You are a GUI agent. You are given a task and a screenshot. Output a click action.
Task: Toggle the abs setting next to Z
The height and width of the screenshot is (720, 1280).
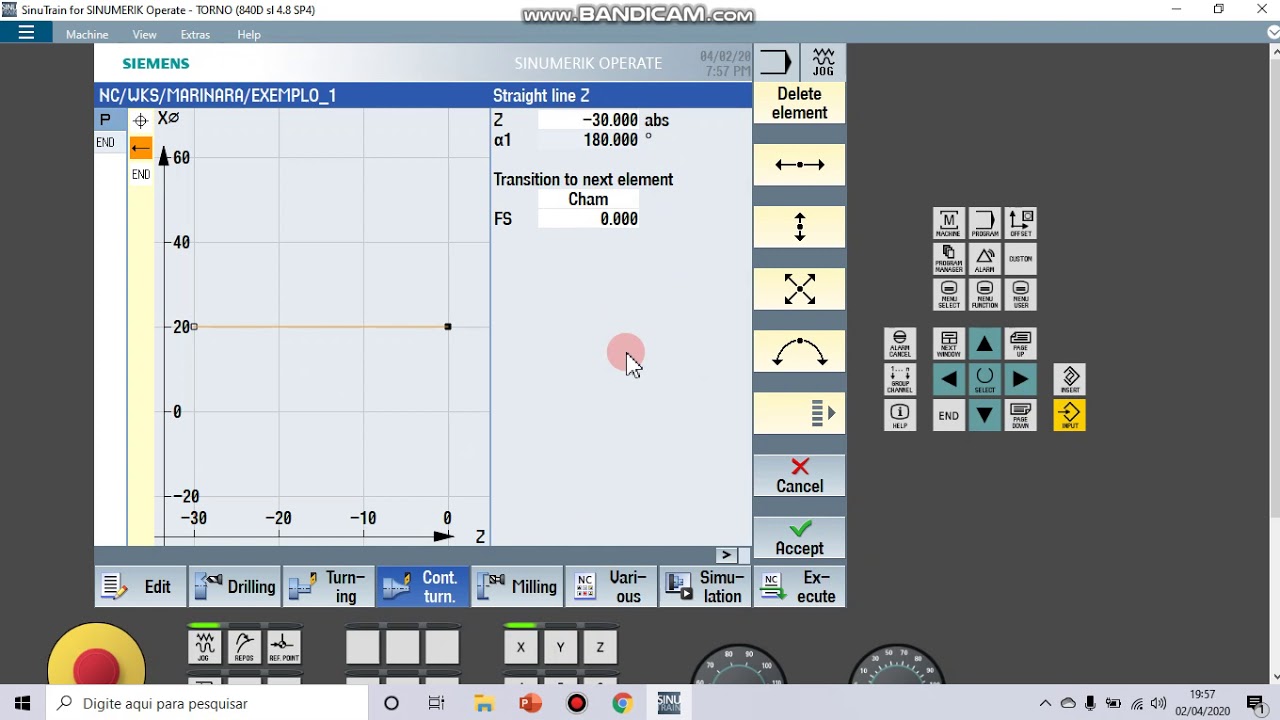656,120
